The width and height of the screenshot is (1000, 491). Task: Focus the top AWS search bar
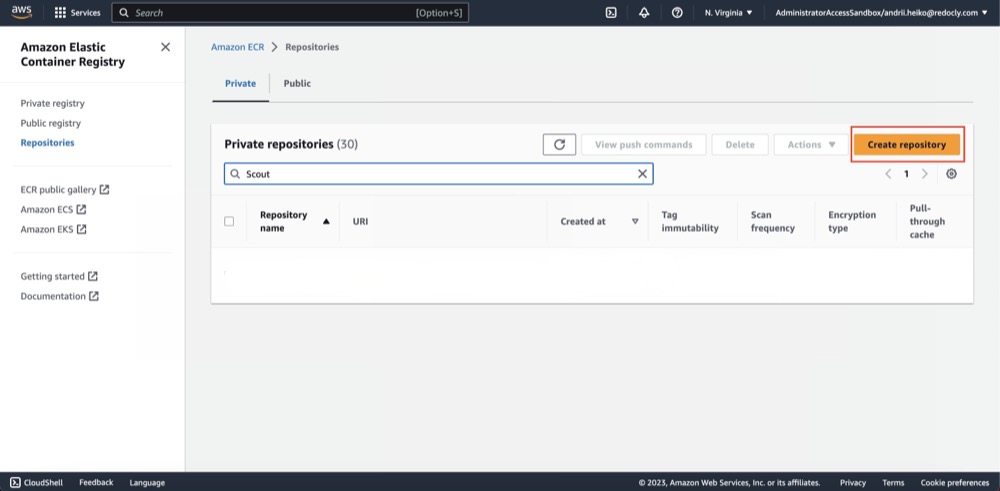click(290, 13)
